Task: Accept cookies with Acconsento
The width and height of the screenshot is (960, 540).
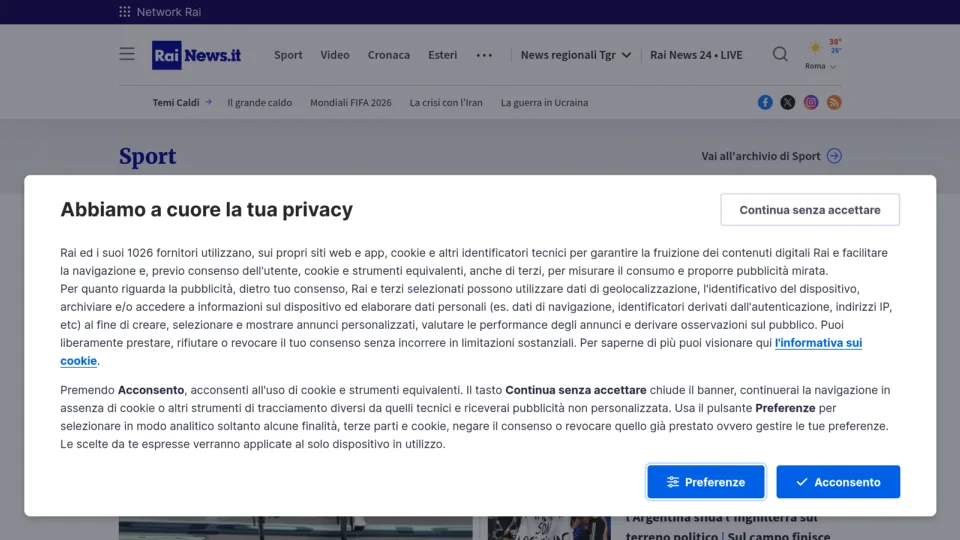Action: pos(838,482)
